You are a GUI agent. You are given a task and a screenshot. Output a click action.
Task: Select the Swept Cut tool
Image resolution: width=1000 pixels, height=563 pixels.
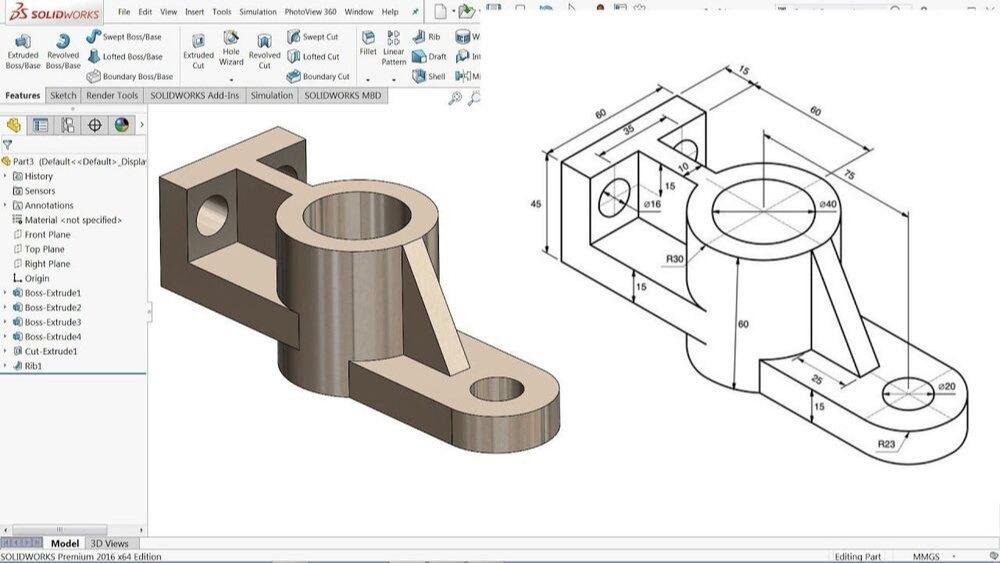pos(313,37)
